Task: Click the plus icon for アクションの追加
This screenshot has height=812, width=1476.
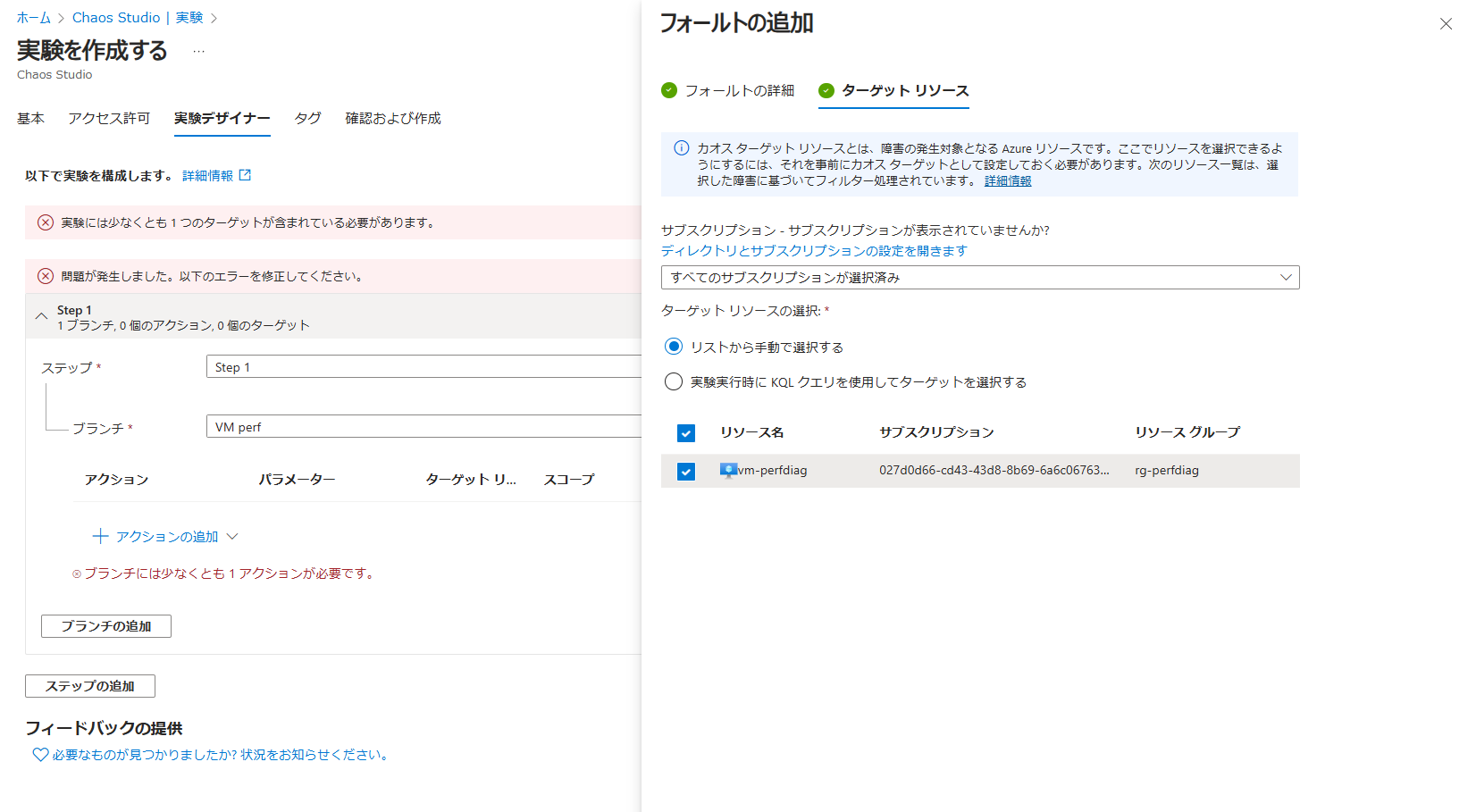Action: 100,536
